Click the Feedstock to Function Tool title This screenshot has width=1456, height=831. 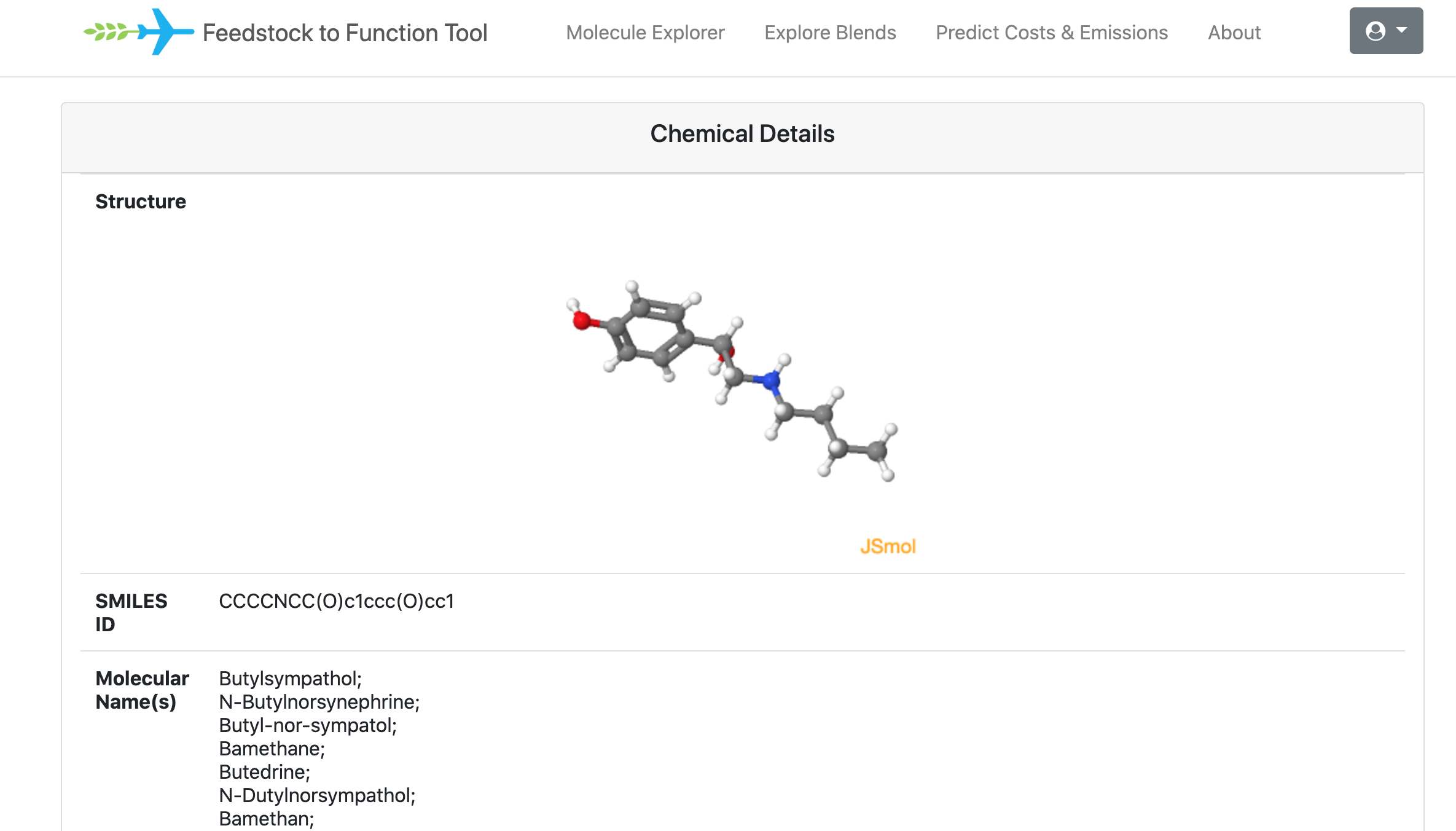pos(345,33)
